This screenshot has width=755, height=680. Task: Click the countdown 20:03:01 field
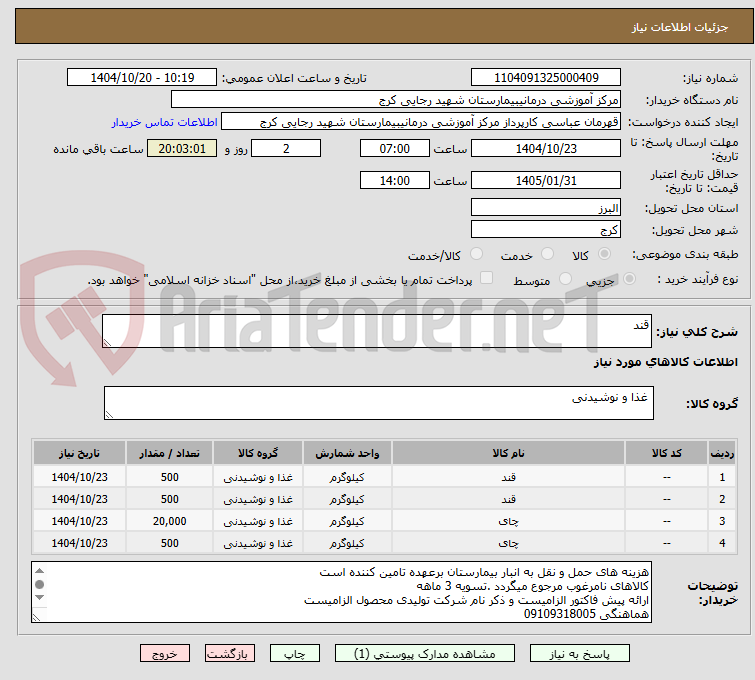182,148
